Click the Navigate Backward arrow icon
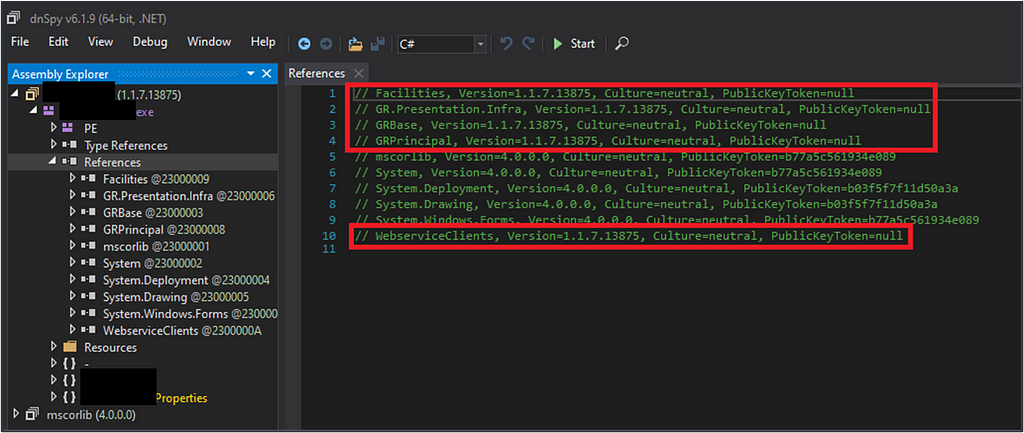 click(304, 44)
